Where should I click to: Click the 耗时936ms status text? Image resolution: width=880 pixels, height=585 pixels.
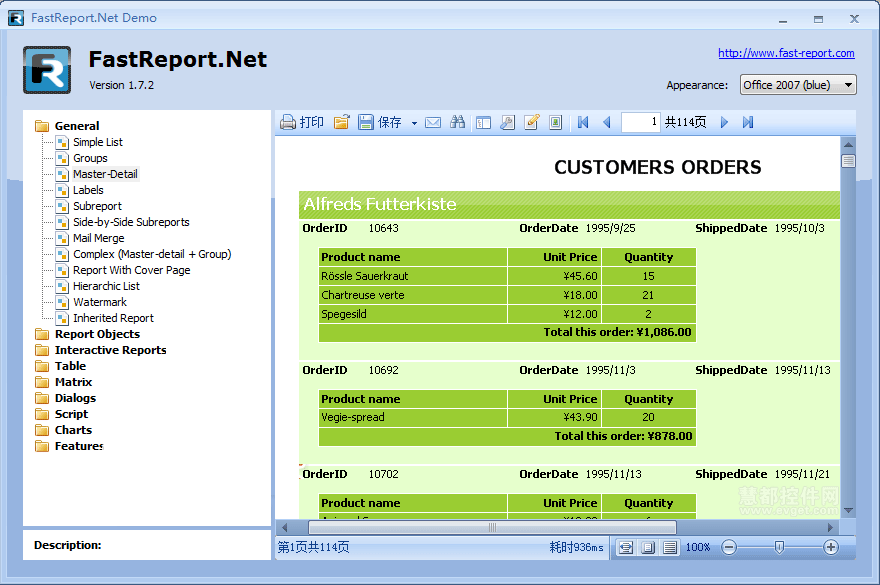576,547
